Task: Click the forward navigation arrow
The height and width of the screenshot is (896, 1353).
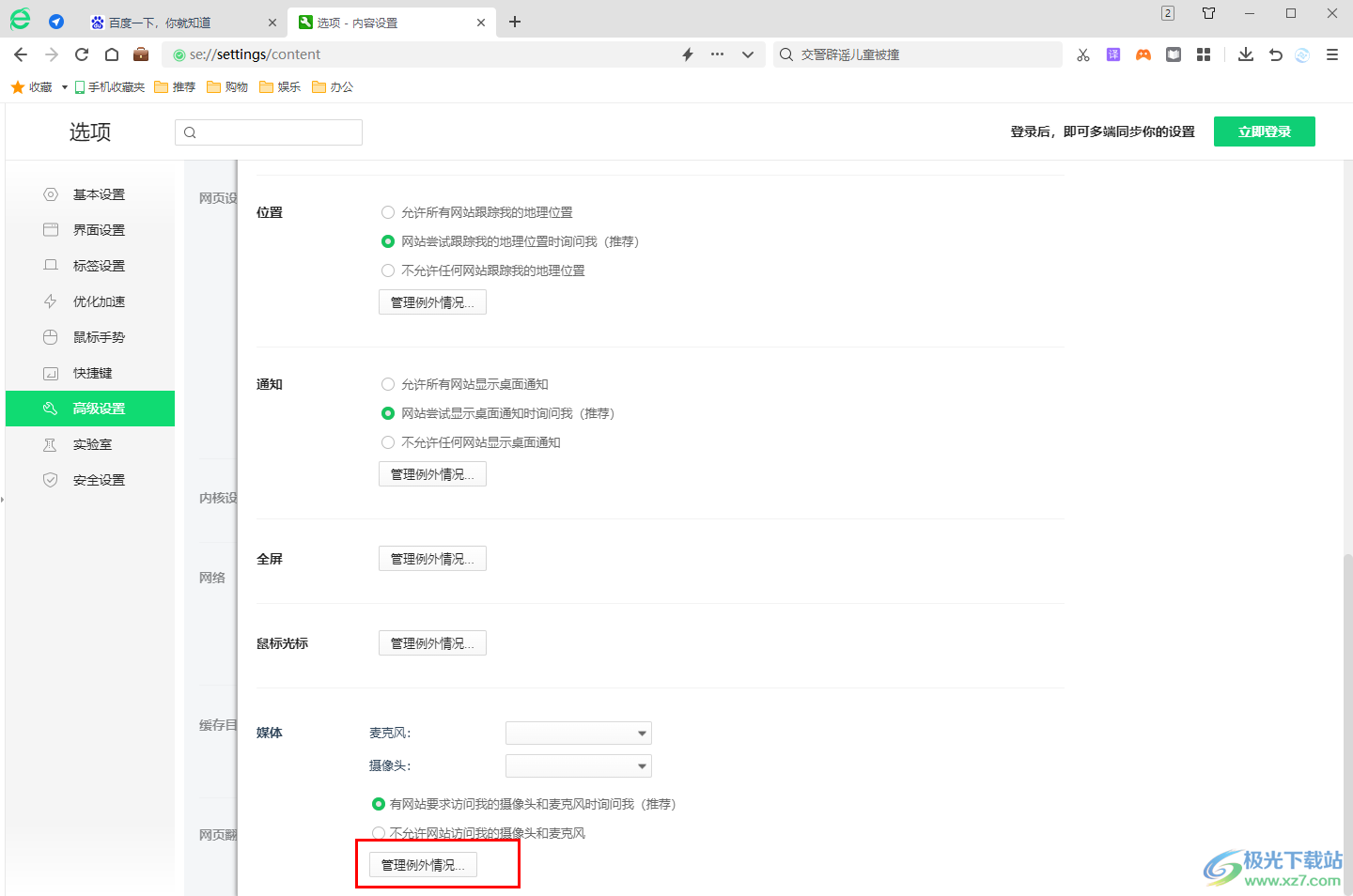Action: (x=52, y=54)
